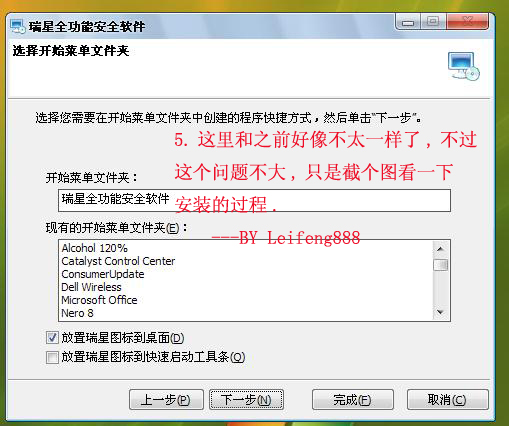The height and width of the screenshot is (426, 509).
Task: Enable 放置瑞星图标到快速启动工具条 checkbox
Action: click(52, 357)
